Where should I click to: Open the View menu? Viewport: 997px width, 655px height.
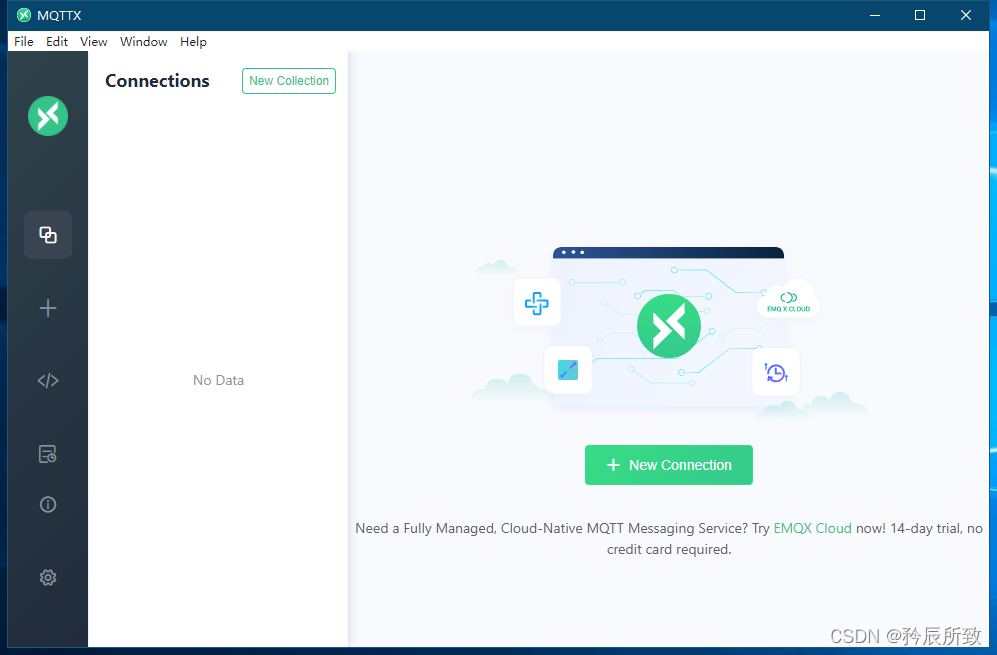(x=93, y=41)
